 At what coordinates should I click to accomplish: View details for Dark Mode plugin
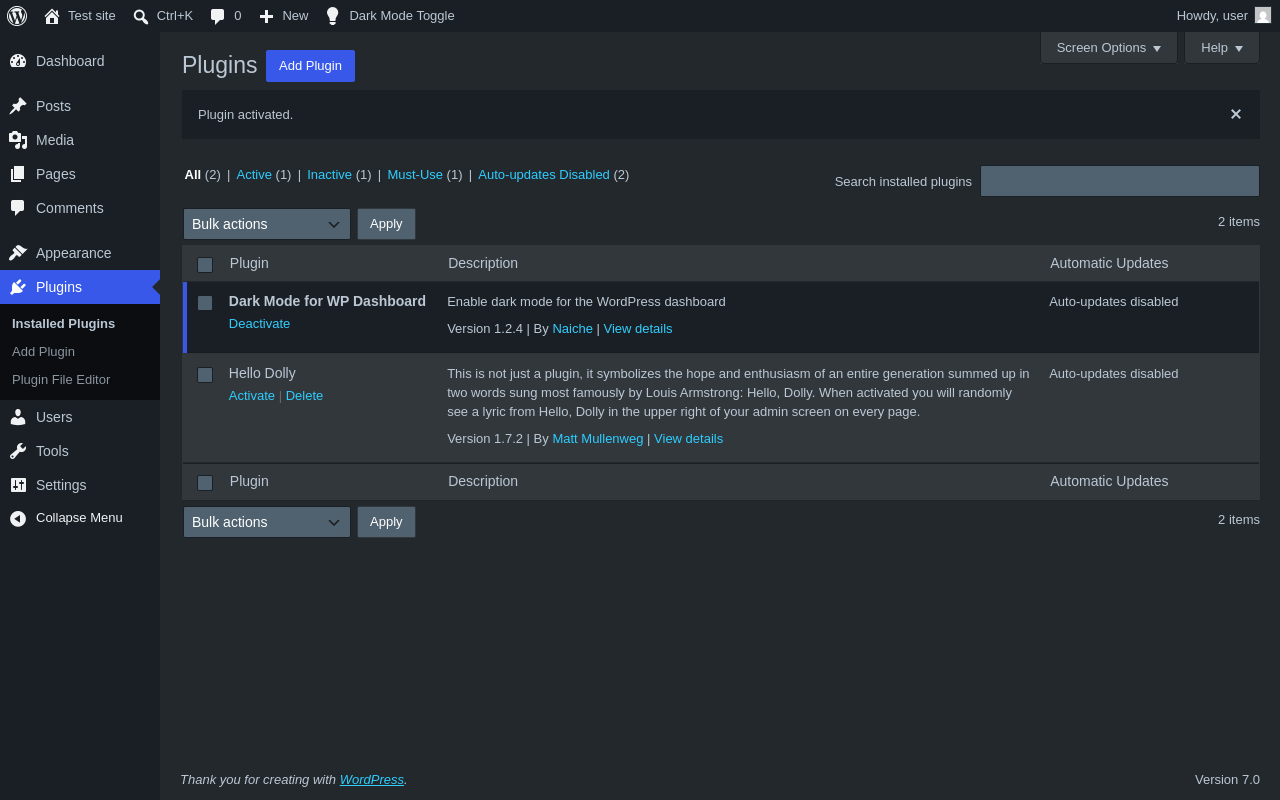(638, 329)
